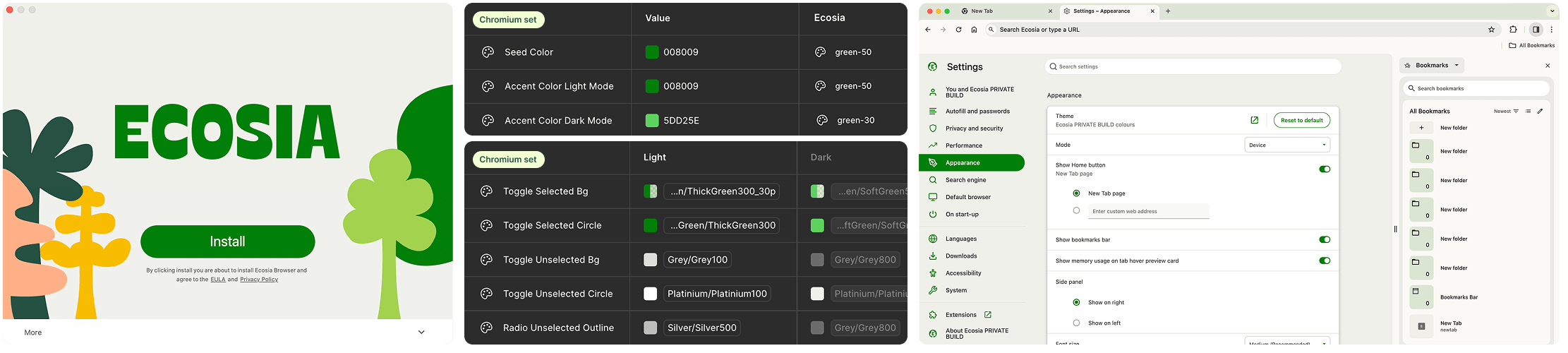Click the New Tab bookmark favicon tile

(1421, 326)
